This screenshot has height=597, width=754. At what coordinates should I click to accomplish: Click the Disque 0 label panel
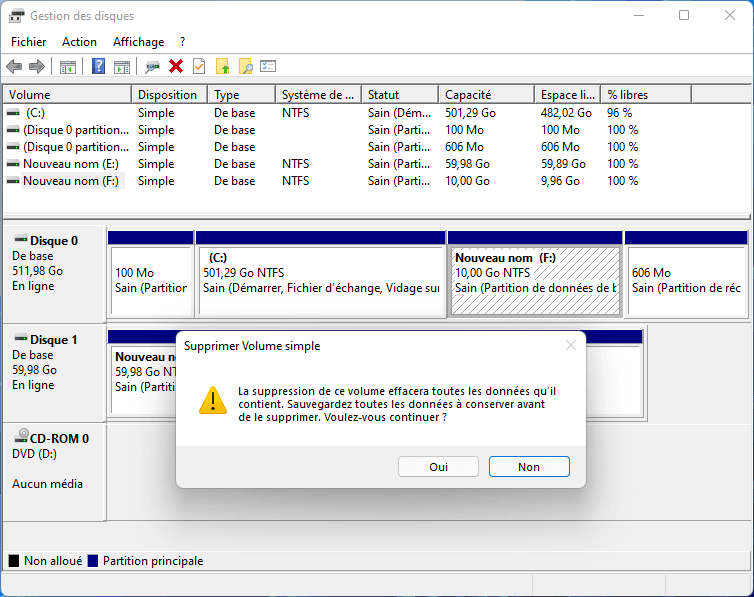pyautogui.click(x=54, y=274)
